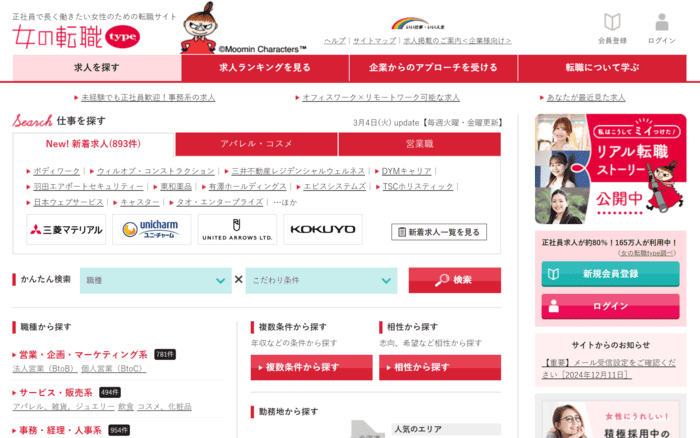The height and width of the screenshot is (438, 700).
Task: Open the サービス・販売系 category
Action: coord(56,392)
